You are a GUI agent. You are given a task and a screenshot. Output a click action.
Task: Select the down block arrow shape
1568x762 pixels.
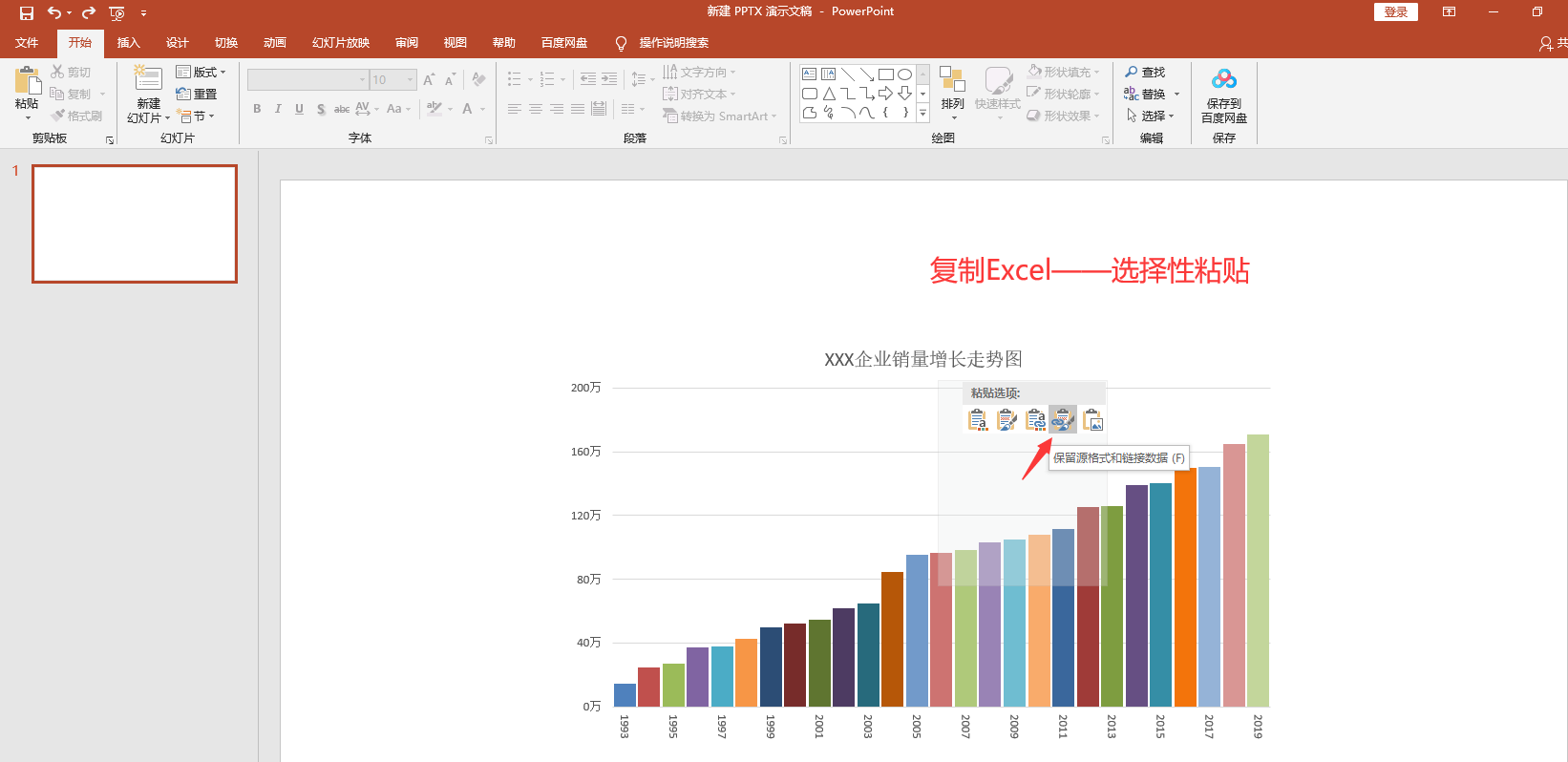(904, 94)
